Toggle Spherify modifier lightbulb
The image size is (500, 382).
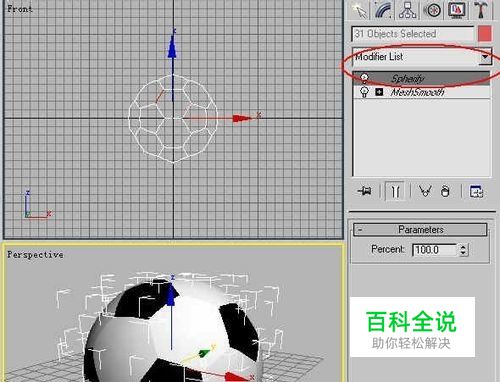pyautogui.click(x=364, y=78)
